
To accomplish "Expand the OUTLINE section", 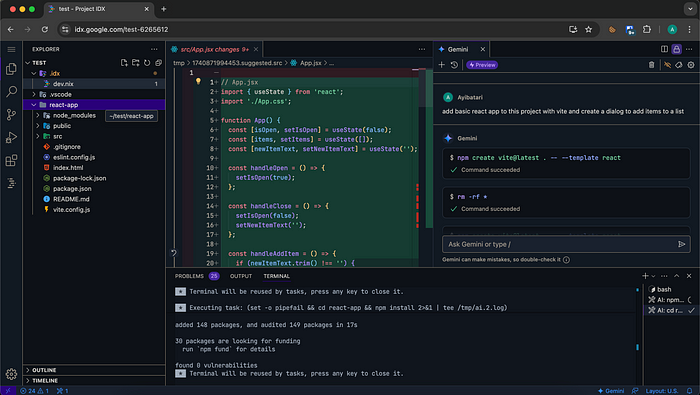I will 94,370.
